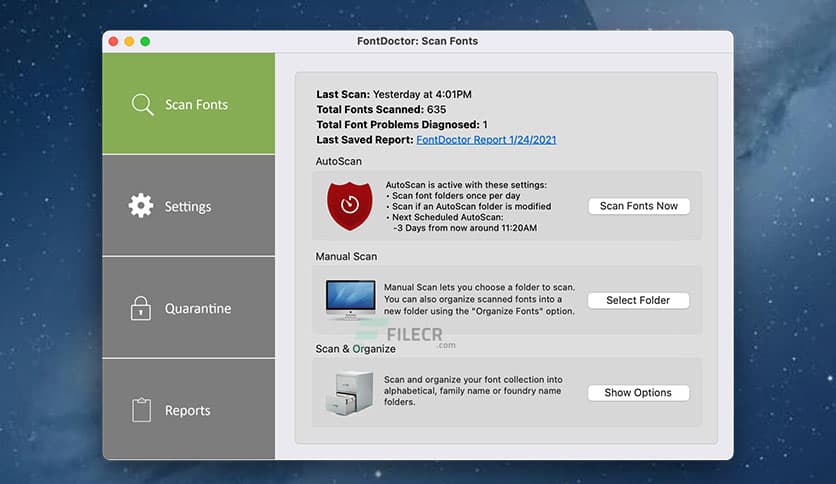
Task: Open the FontDoctor Report 1/24/2021 link
Action: pyautogui.click(x=486, y=140)
